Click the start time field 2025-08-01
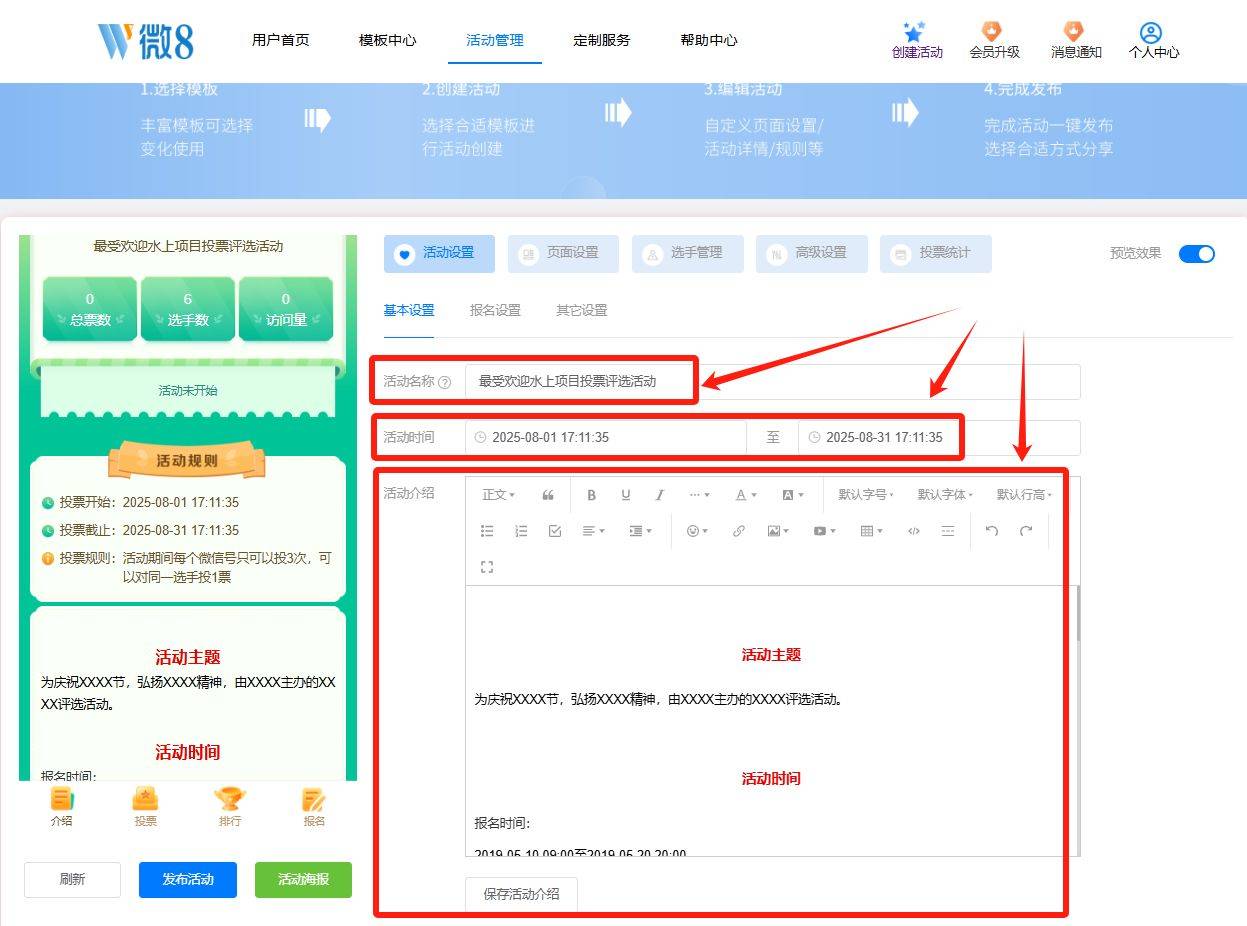The width and height of the screenshot is (1247, 926). [606, 438]
